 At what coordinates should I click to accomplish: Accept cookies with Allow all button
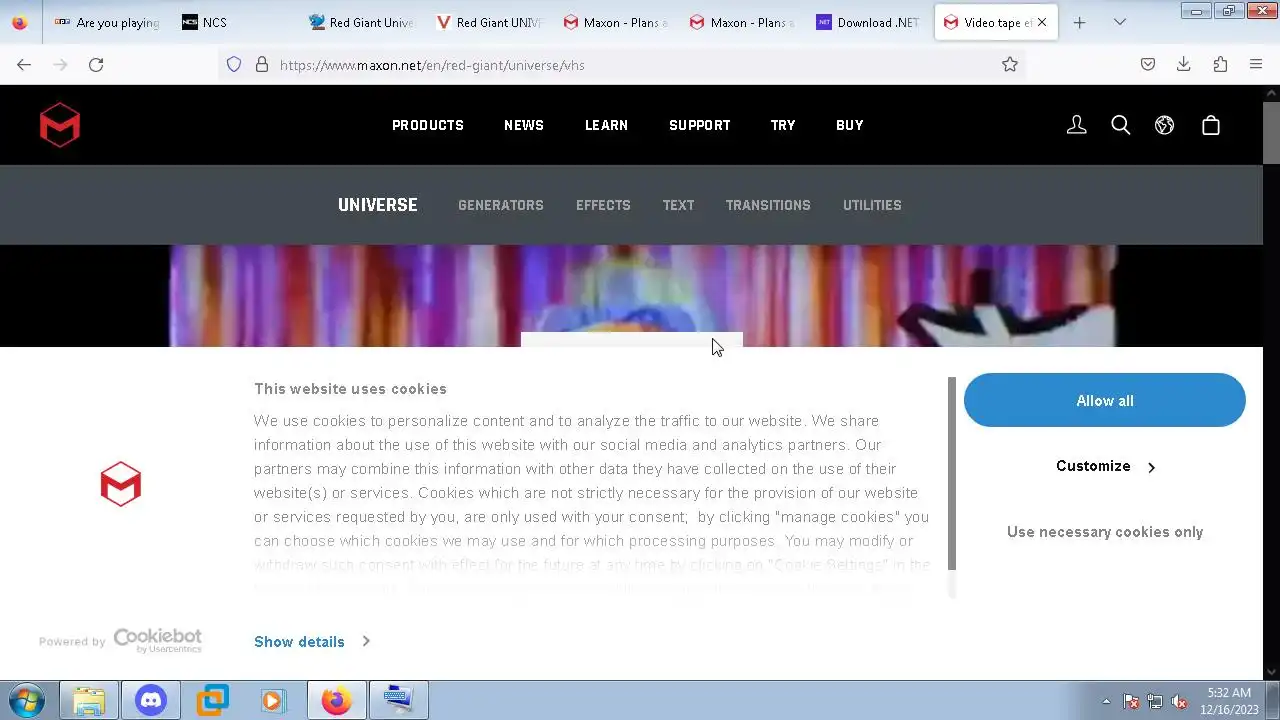[1105, 400]
